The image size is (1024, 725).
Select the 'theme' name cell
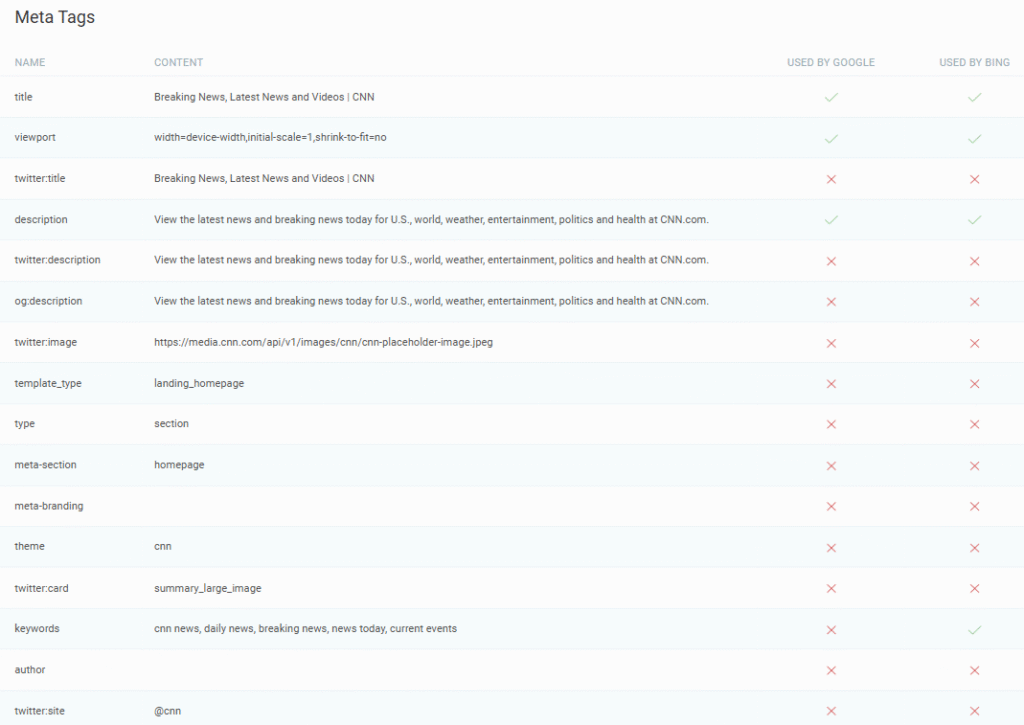point(29,546)
